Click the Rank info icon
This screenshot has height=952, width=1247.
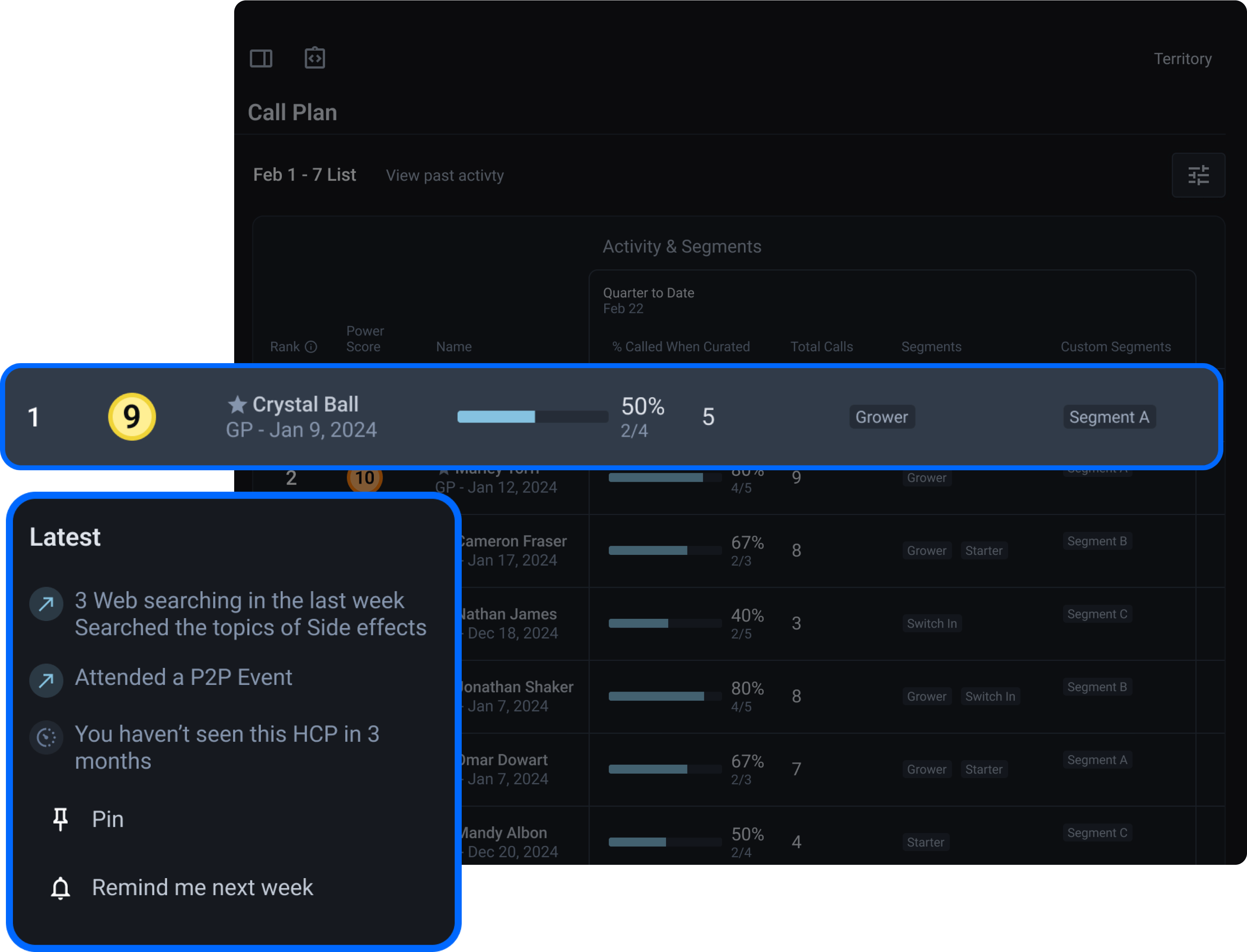pos(311,347)
